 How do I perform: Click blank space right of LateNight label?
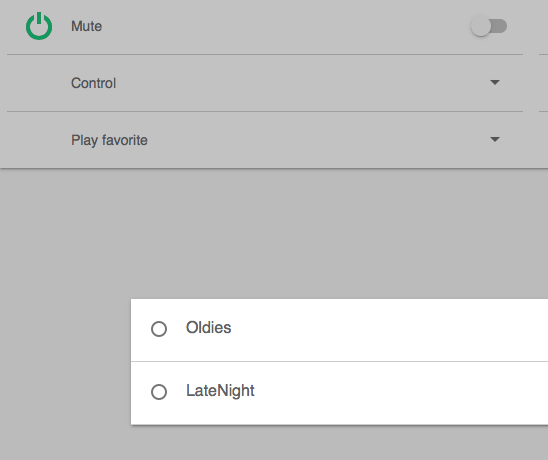(402, 392)
